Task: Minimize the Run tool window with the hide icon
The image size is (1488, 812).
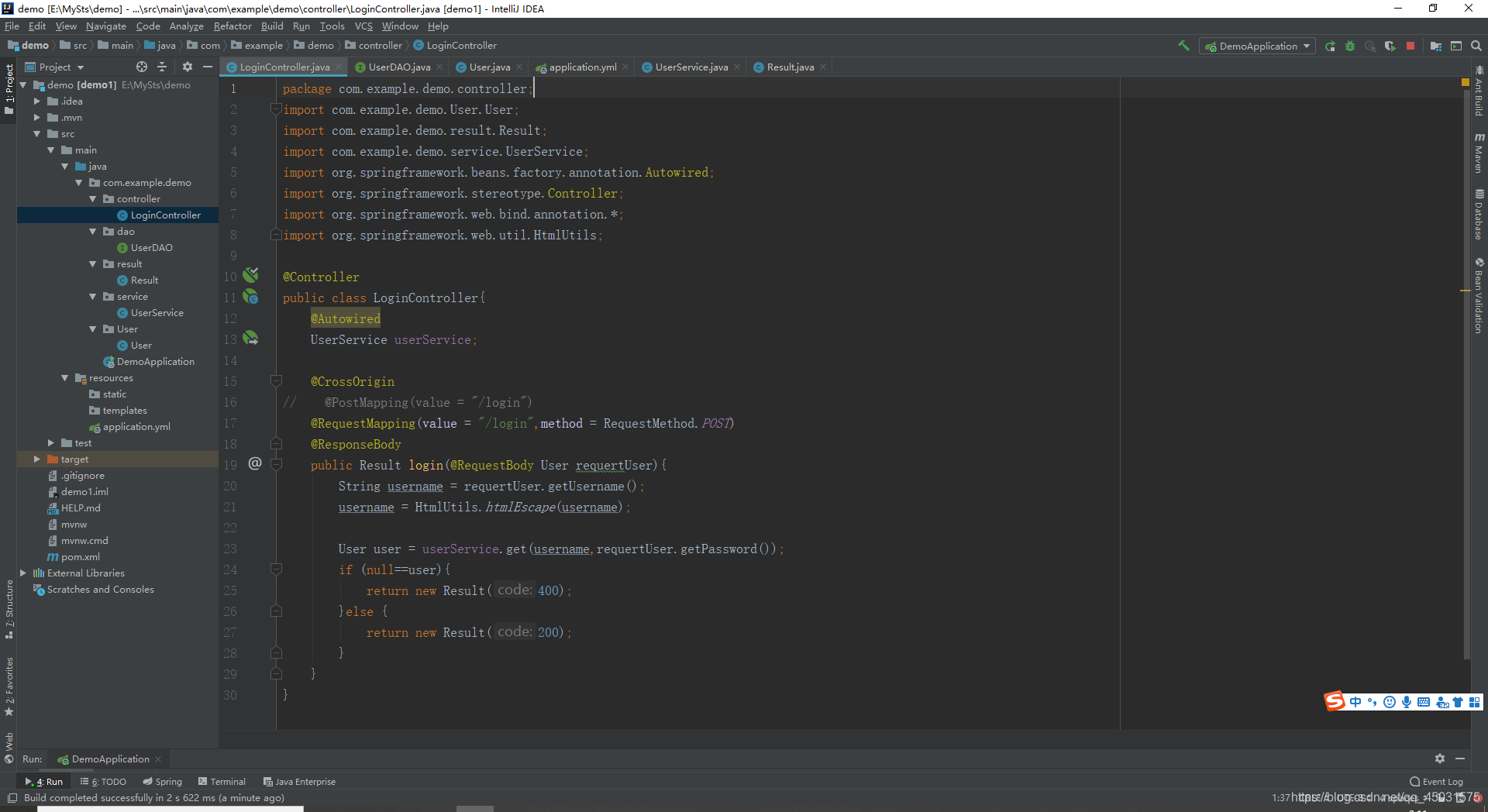Action: click(x=1460, y=759)
